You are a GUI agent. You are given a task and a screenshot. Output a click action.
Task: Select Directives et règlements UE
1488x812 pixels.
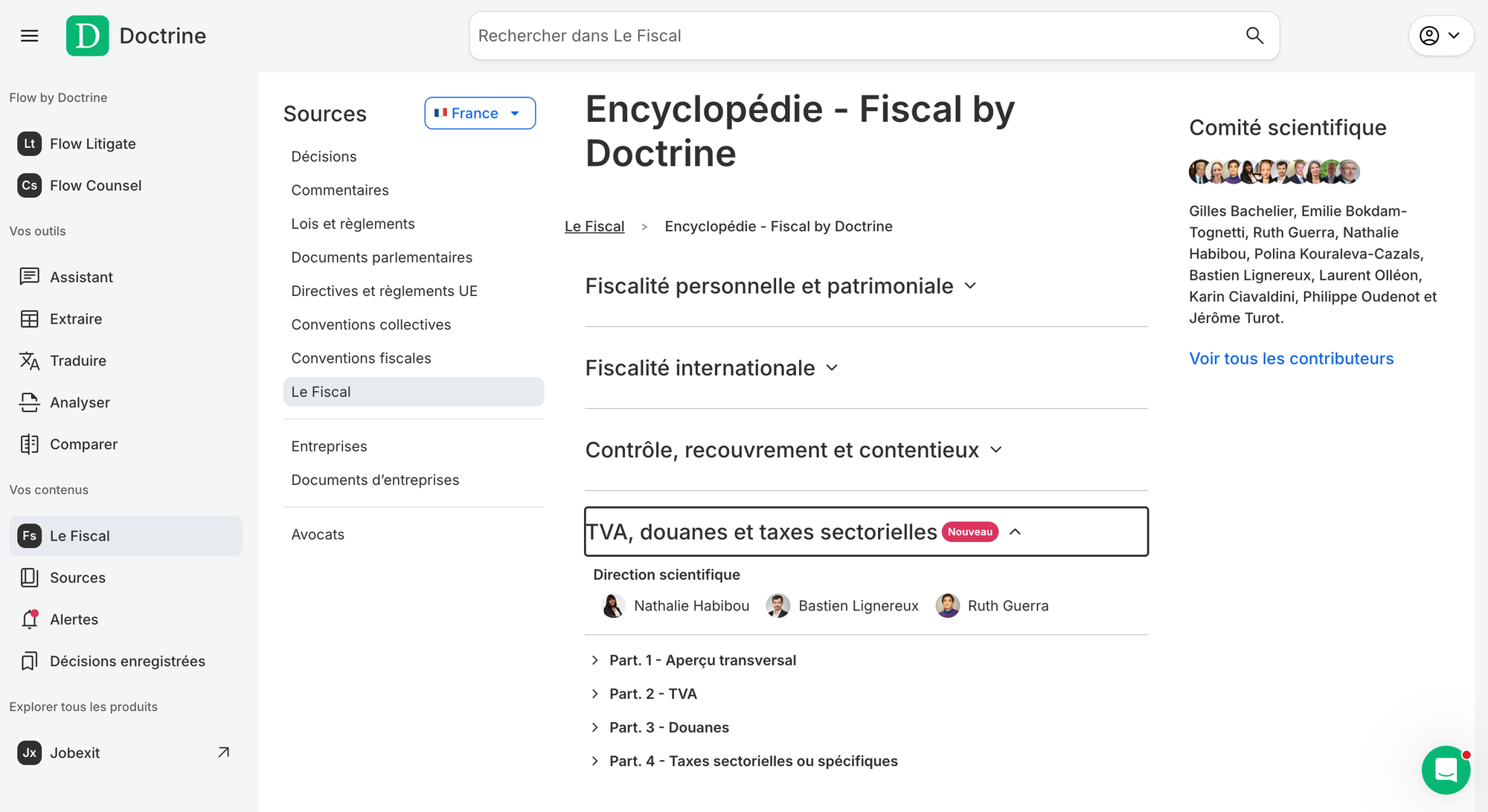click(x=384, y=291)
